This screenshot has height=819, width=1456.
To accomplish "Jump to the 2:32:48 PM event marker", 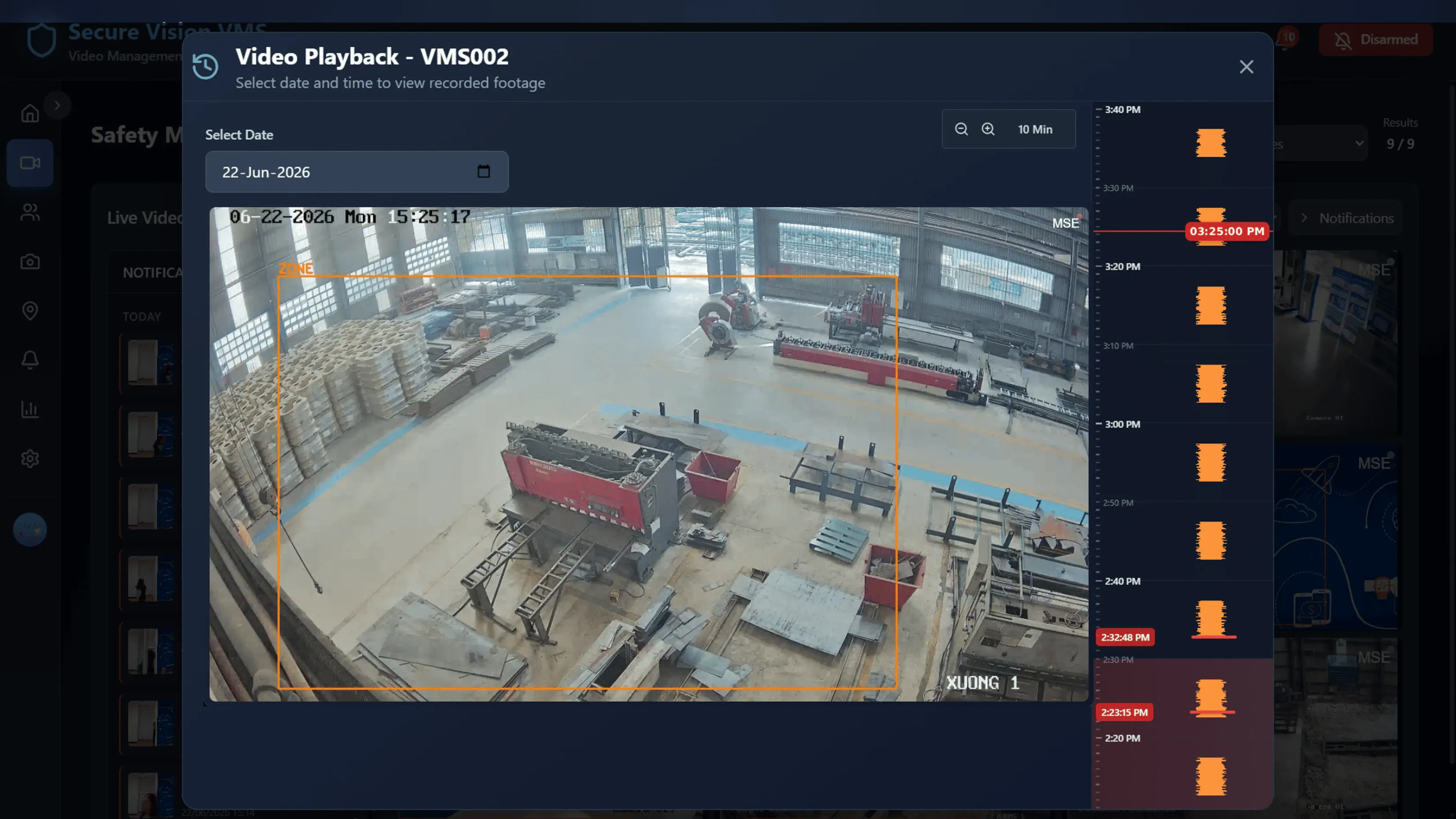I will tap(1125, 637).
